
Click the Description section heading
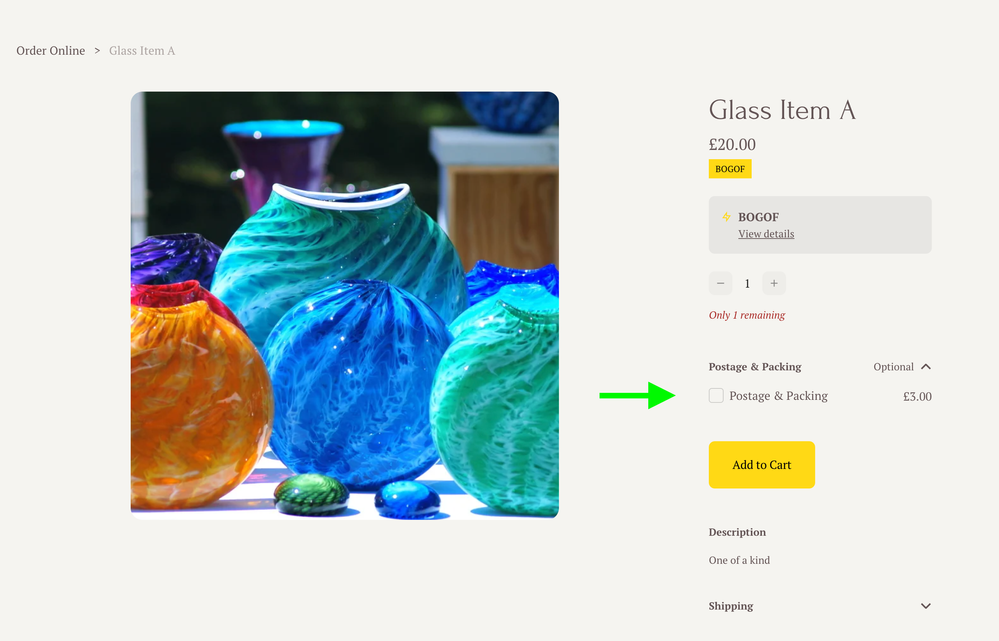pyautogui.click(x=737, y=532)
